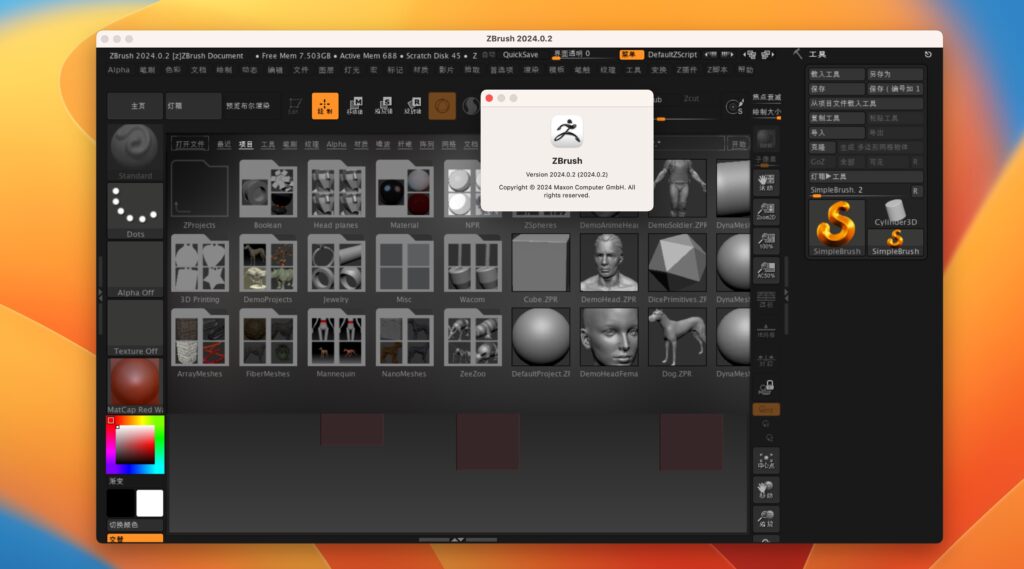Select the Move gizmo button marked M

(355, 106)
